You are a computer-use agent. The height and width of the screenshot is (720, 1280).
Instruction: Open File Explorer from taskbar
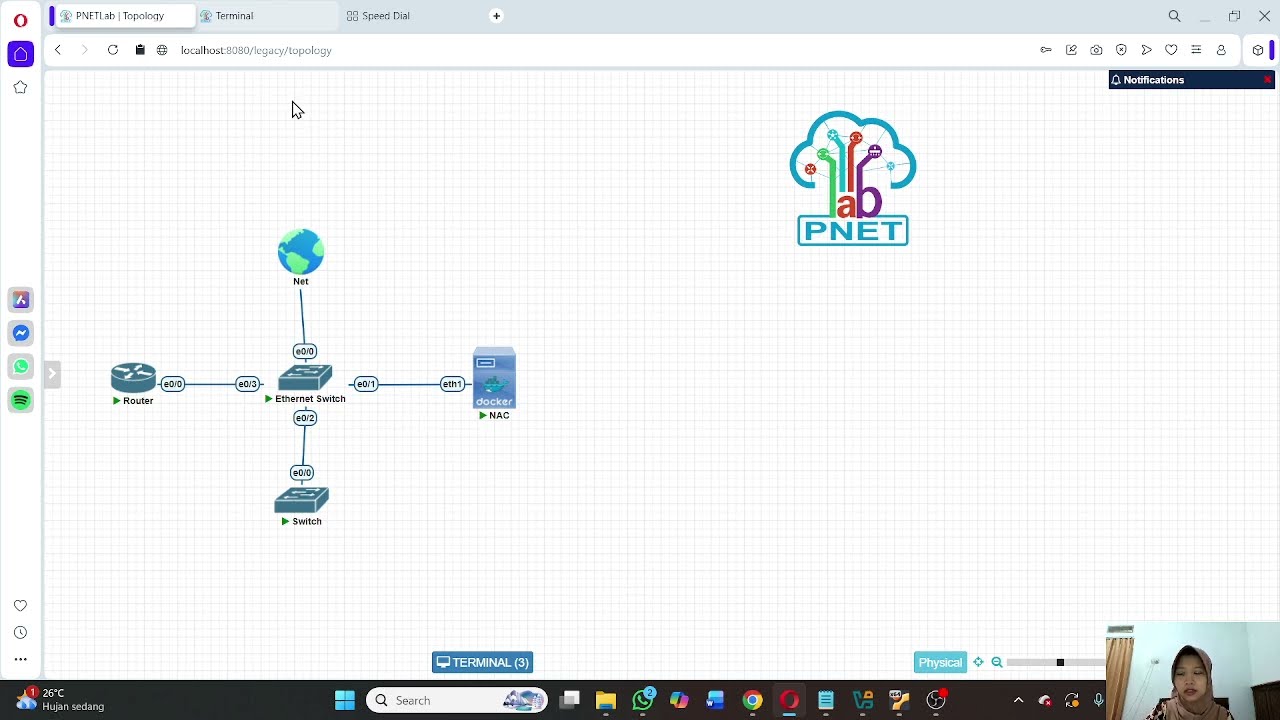pos(606,700)
